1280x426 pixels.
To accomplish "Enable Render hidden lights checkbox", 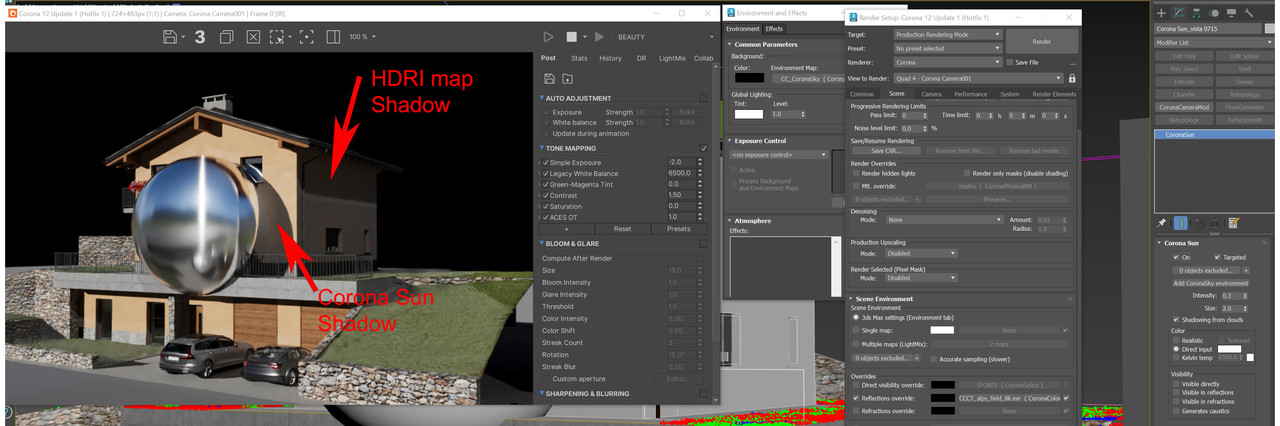I will tap(856, 173).
